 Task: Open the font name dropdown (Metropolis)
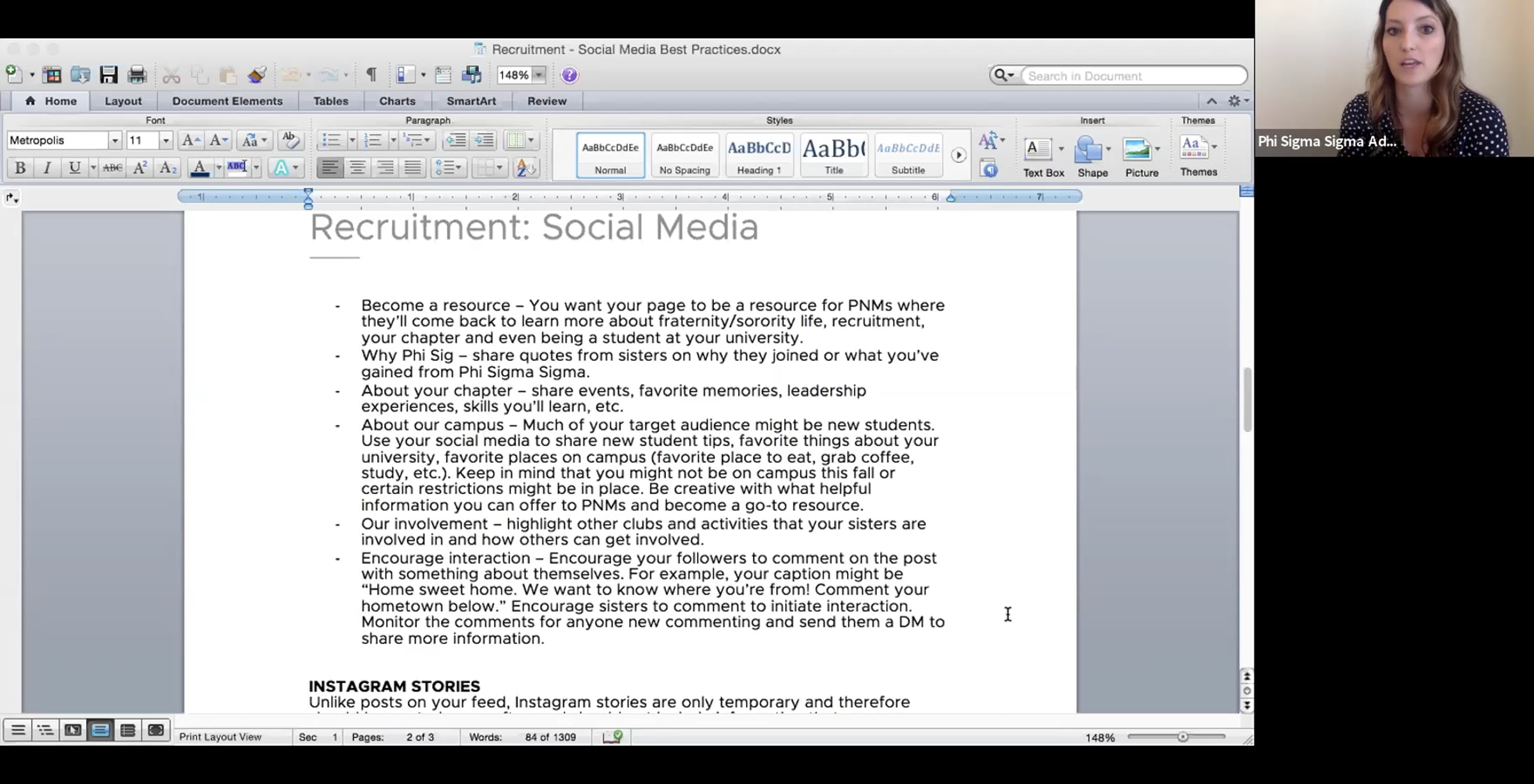coord(114,141)
